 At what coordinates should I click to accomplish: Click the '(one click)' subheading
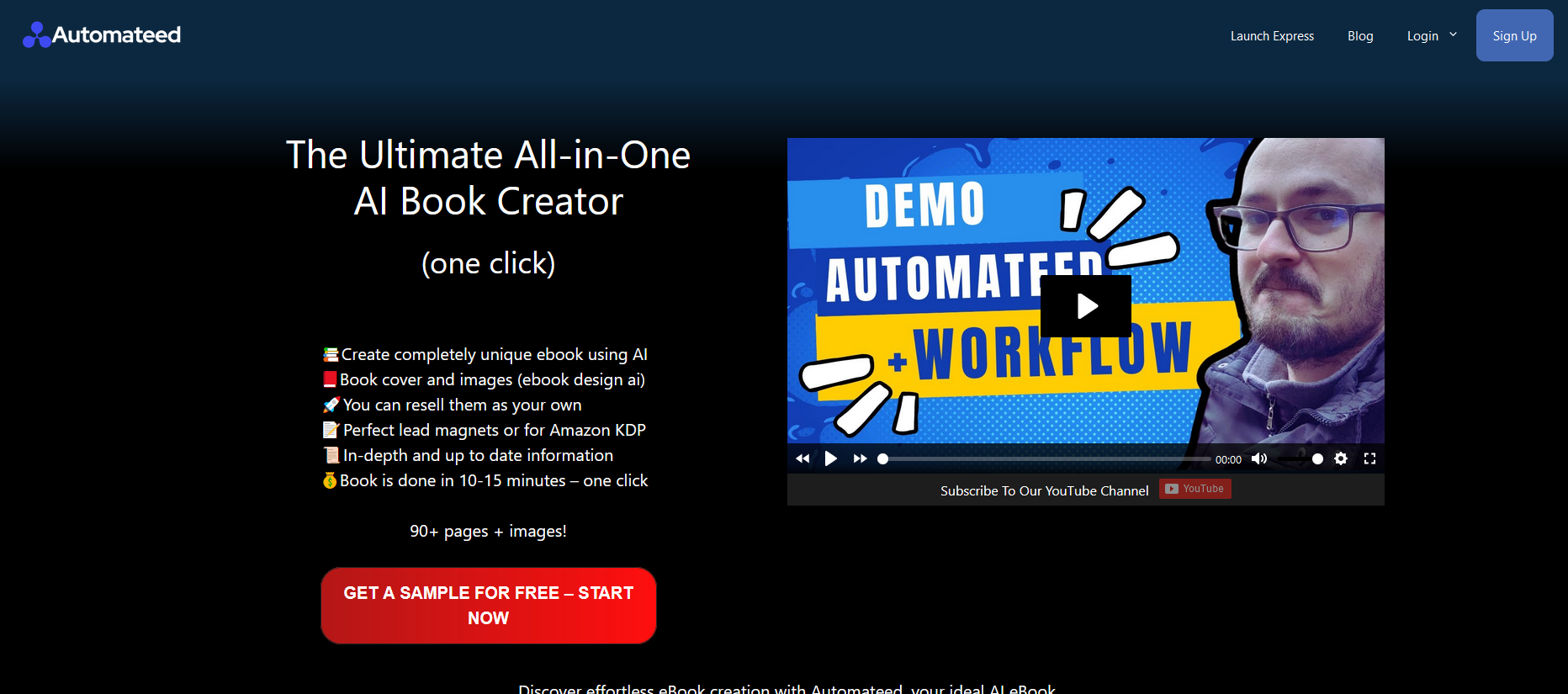coord(488,263)
